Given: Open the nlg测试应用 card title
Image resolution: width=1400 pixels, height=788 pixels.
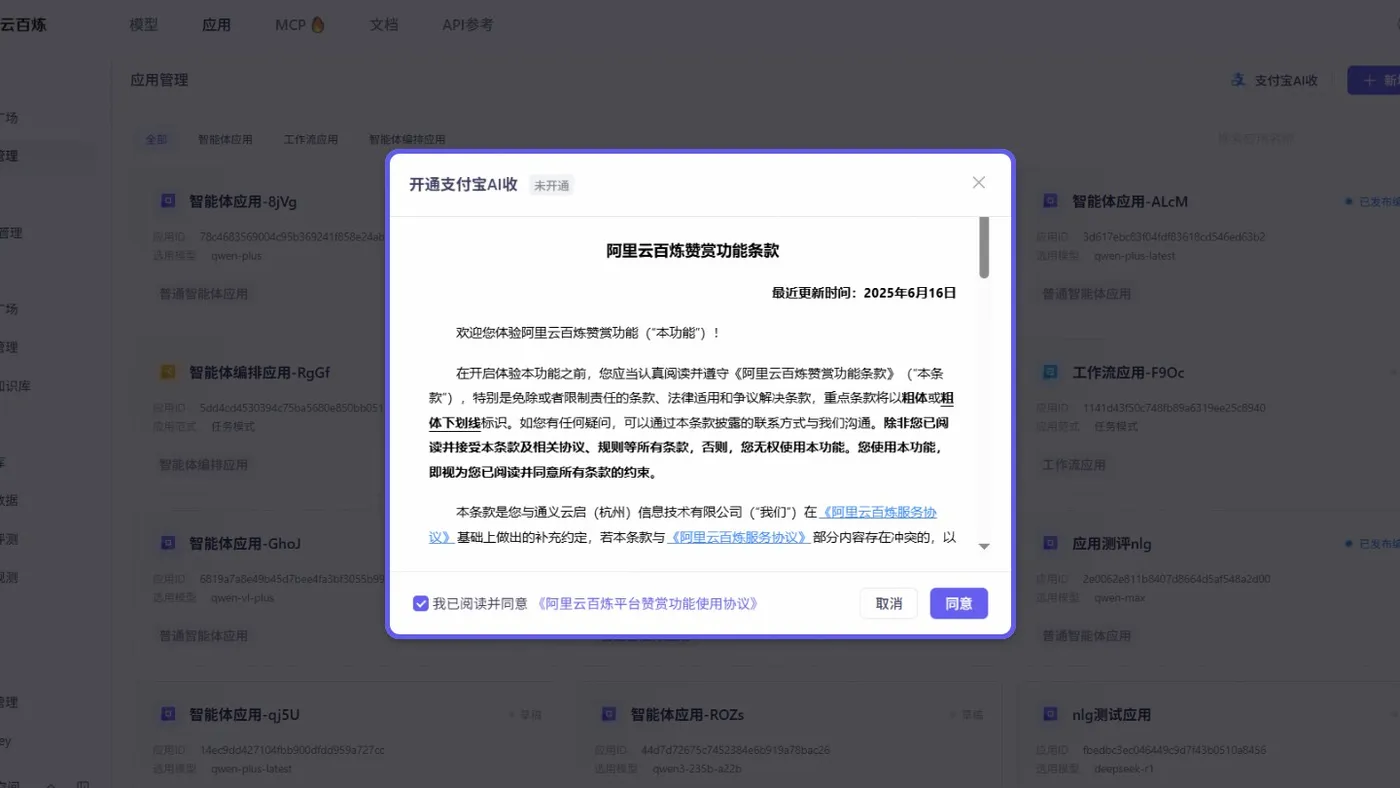Looking at the screenshot, I should [x=1111, y=714].
